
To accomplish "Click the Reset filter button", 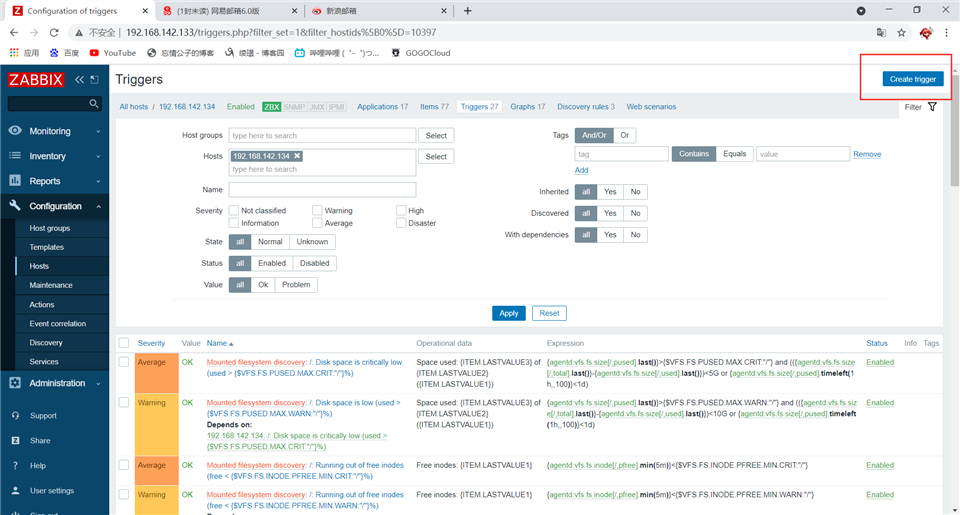I will pyautogui.click(x=549, y=313).
